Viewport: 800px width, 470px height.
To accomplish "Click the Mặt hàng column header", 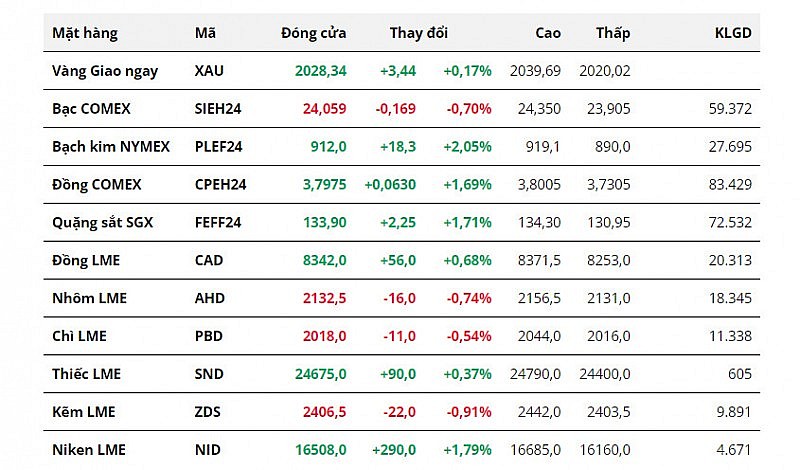I will 85,33.
